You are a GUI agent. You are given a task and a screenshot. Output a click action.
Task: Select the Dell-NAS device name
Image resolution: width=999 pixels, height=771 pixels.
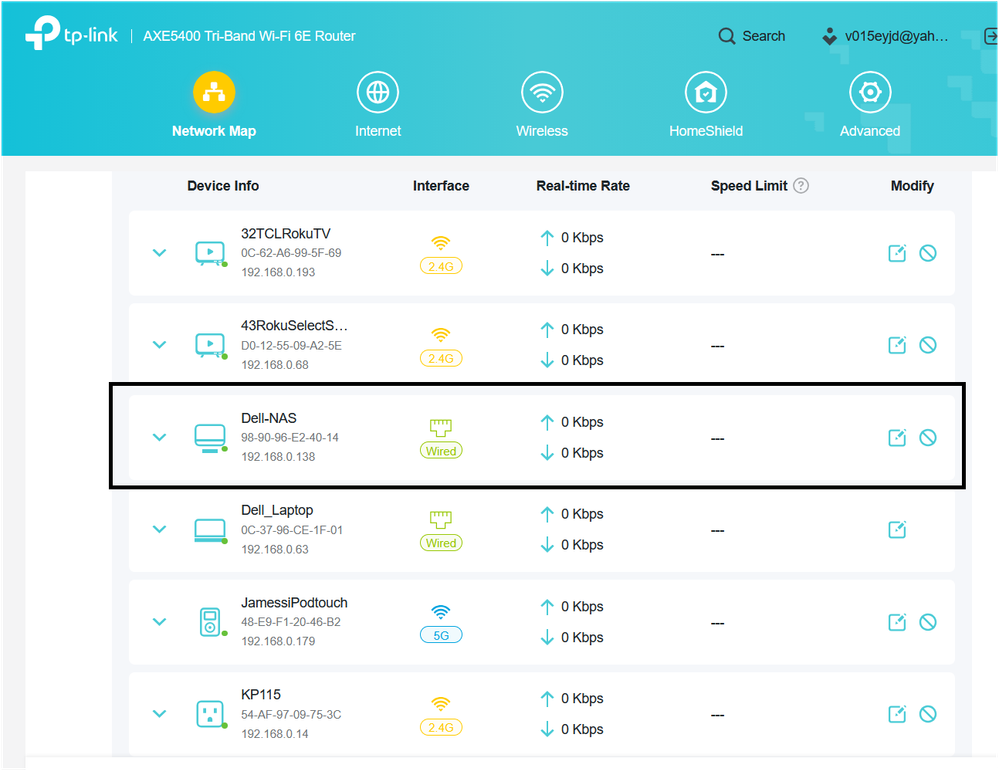(269, 418)
